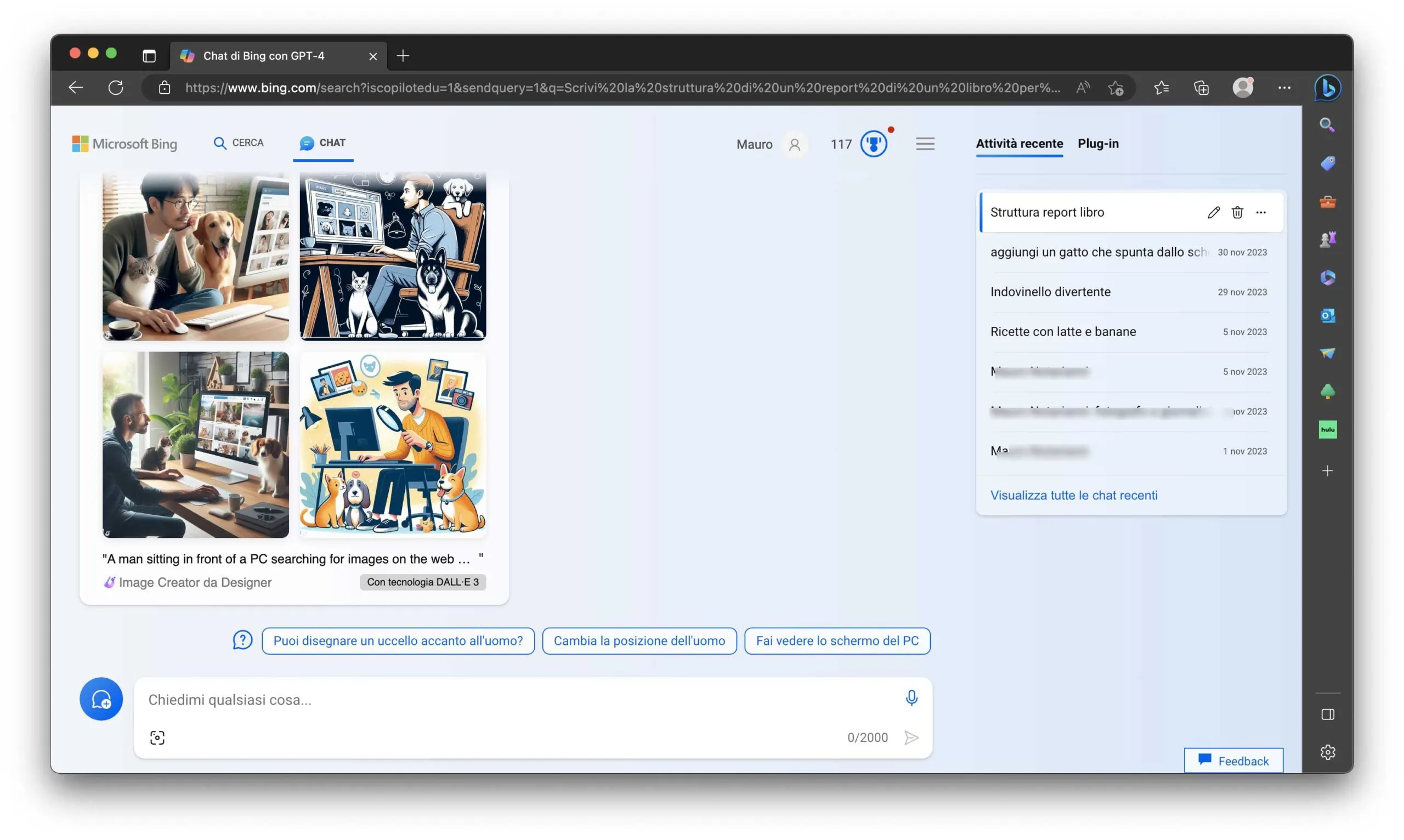Select the 'Indovinello divertente' recent chat

coord(1051,292)
